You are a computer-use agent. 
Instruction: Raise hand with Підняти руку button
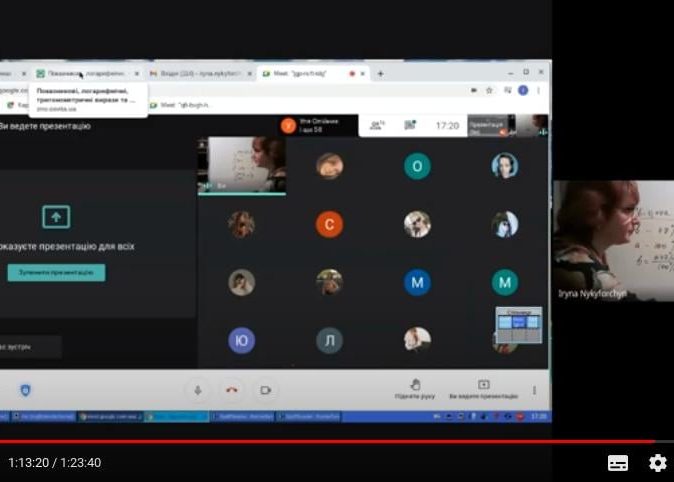click(415, 388)
